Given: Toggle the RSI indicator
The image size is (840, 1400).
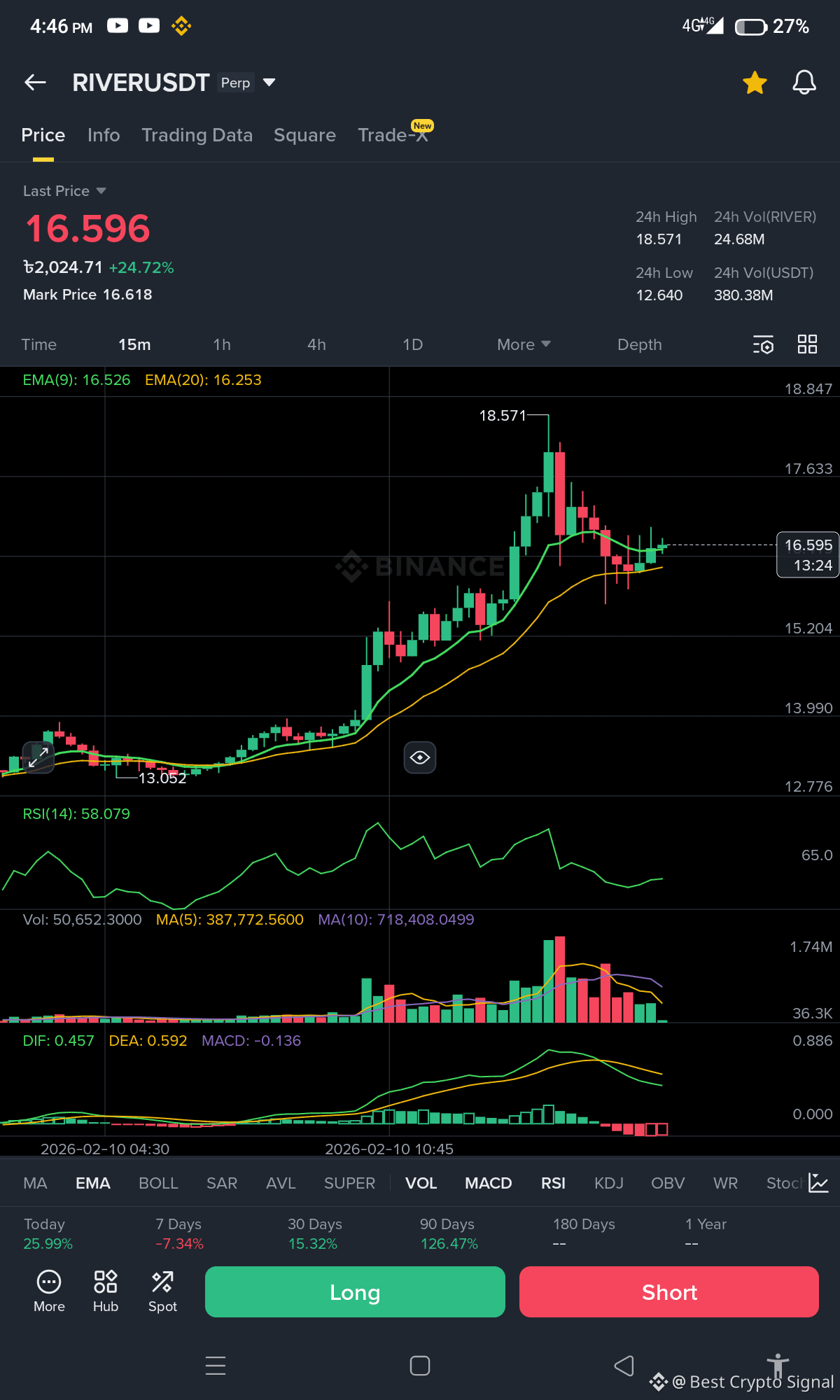Looking at the screenshot, I should 553,1183.
